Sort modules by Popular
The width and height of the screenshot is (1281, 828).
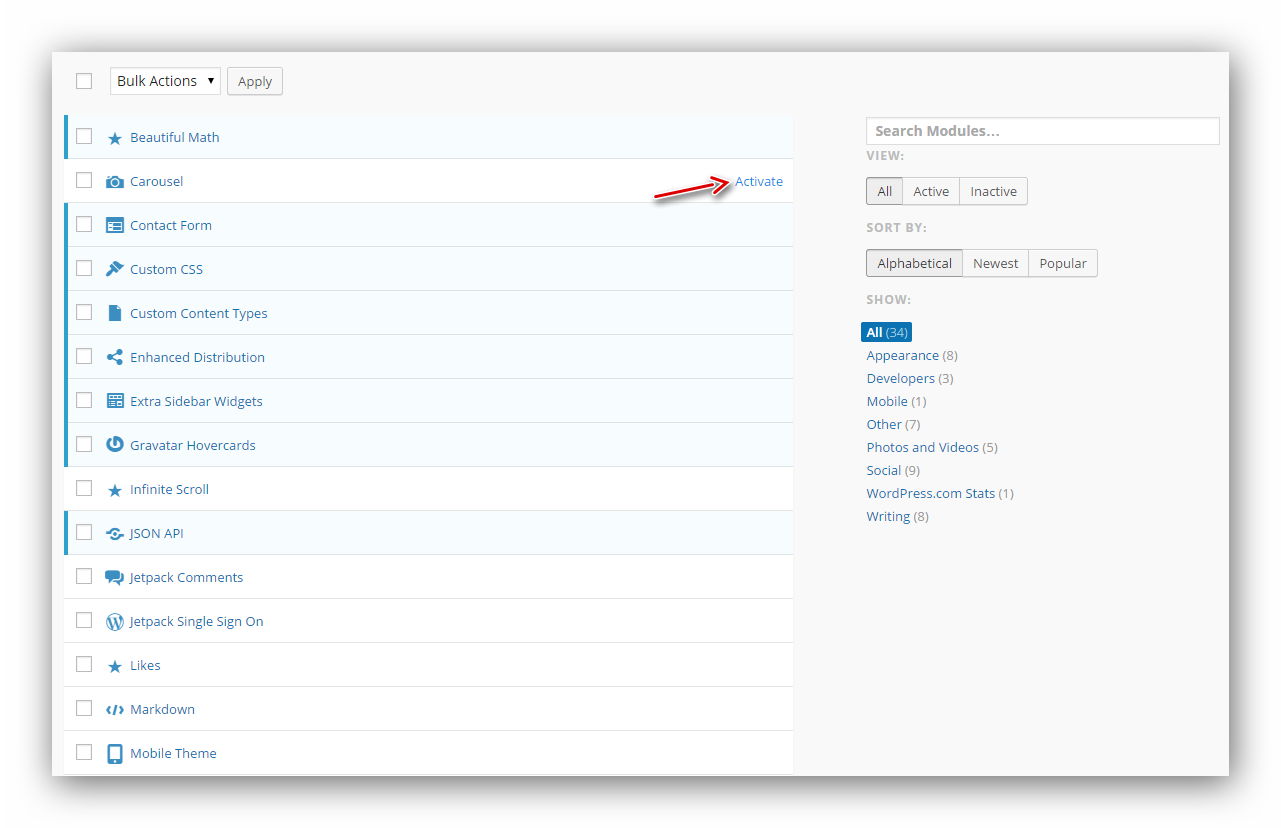coord(1063,263)
